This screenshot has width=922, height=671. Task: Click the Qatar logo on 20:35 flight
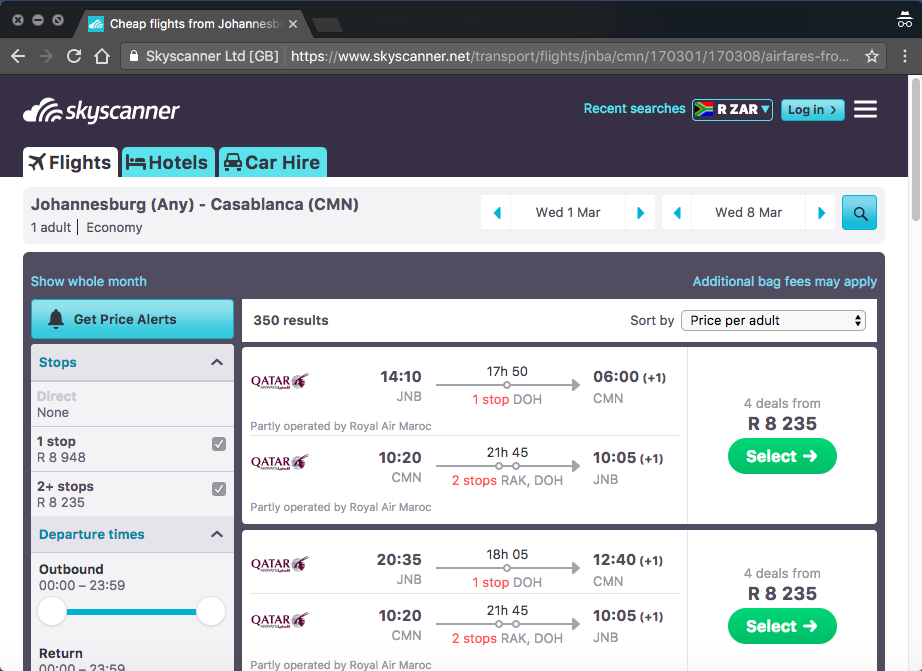tap(280, 564)
